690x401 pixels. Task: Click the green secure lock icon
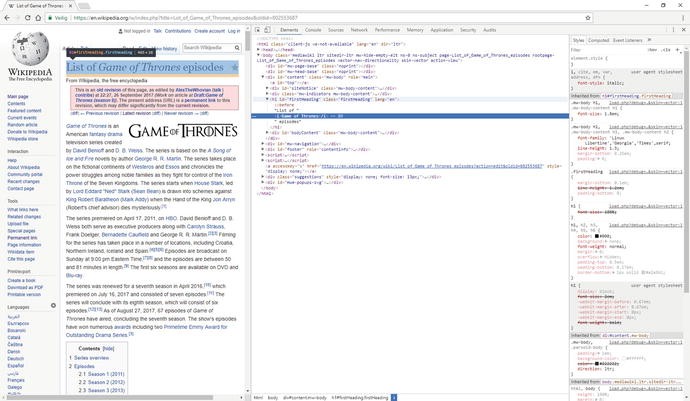pyautogui.click(x=50, y=18)
